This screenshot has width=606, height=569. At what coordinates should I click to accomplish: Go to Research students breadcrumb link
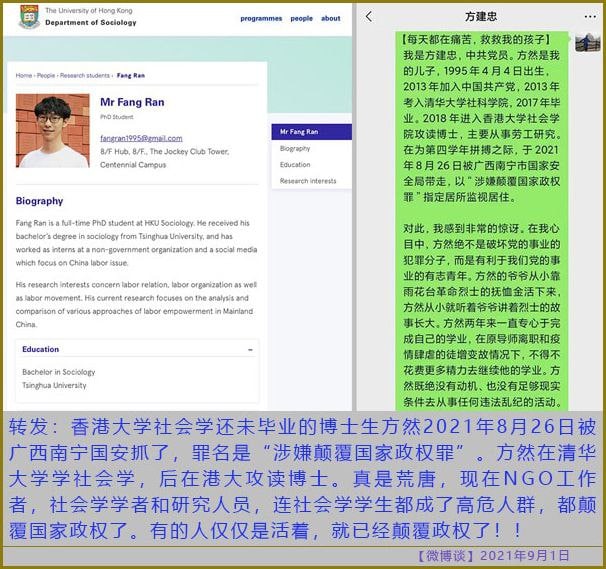[x=87, y=75]
